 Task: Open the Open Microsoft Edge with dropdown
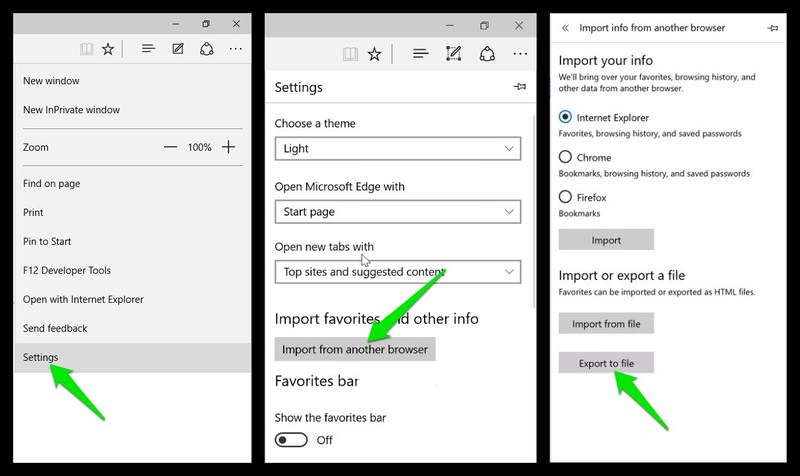click(x=397, y=212)
